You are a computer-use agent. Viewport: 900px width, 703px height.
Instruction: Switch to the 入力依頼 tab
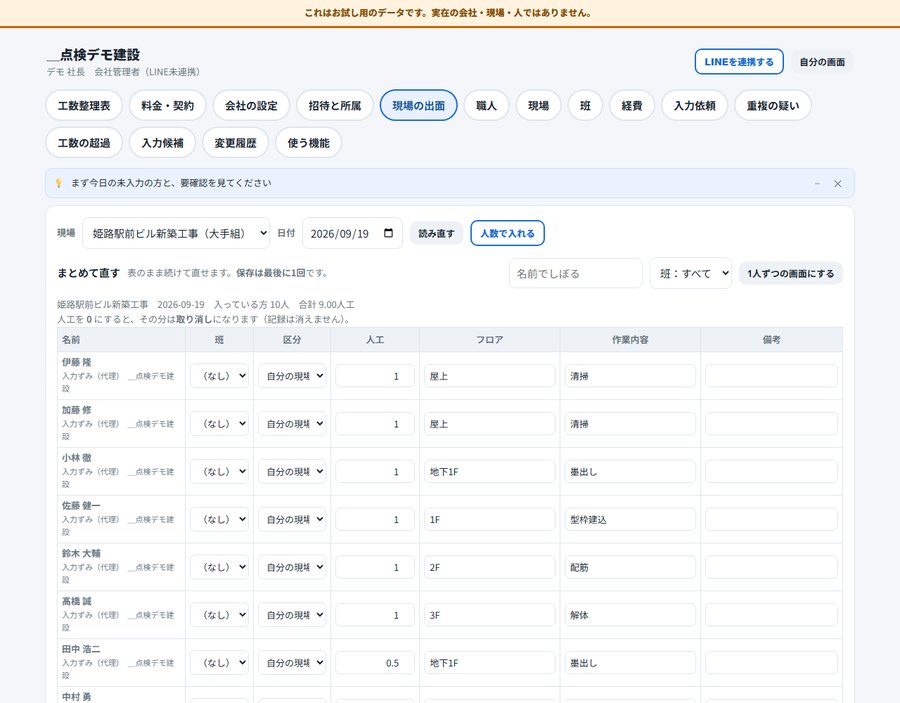695,106
